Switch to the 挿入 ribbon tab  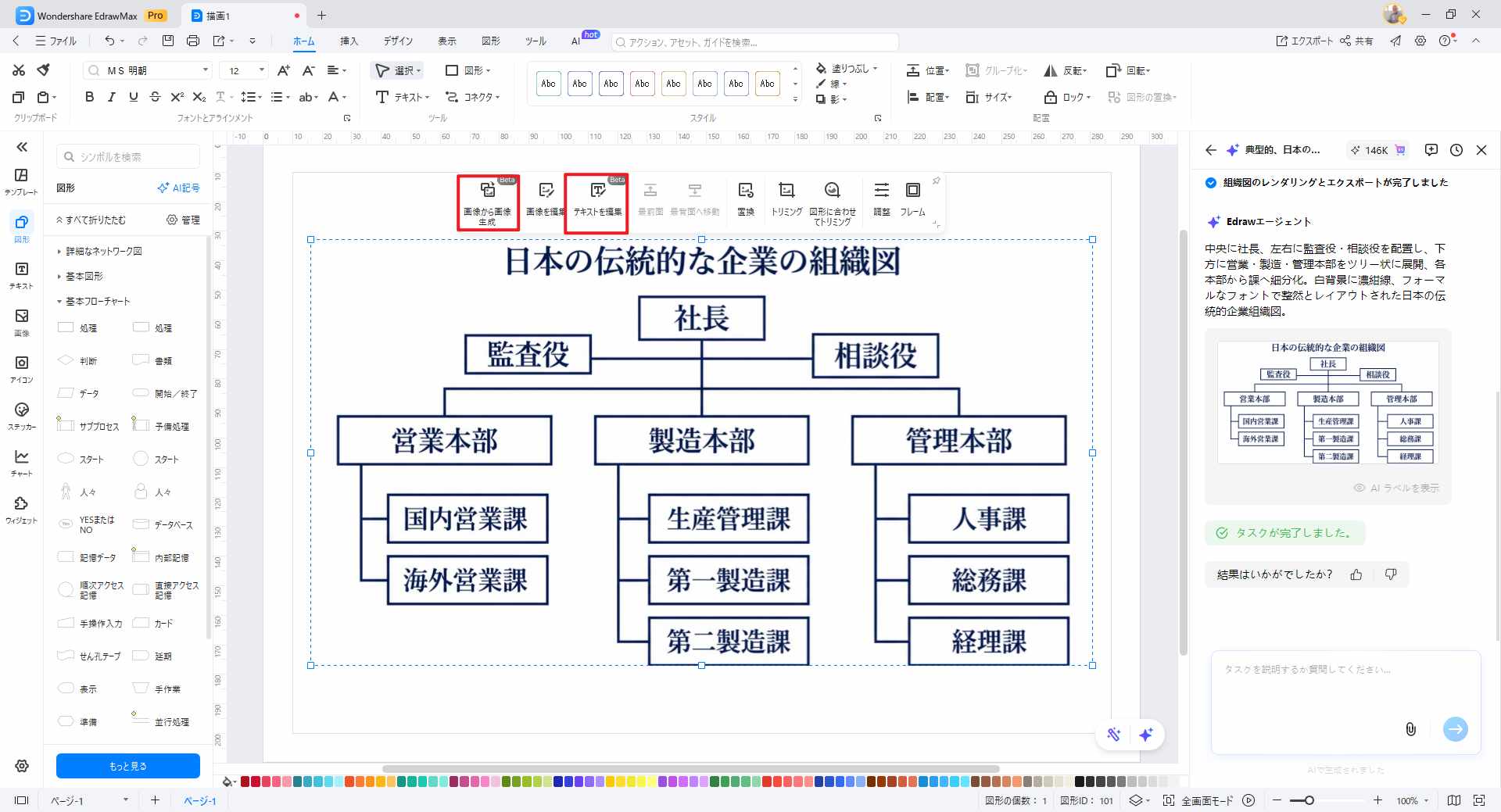click(349, 41)
